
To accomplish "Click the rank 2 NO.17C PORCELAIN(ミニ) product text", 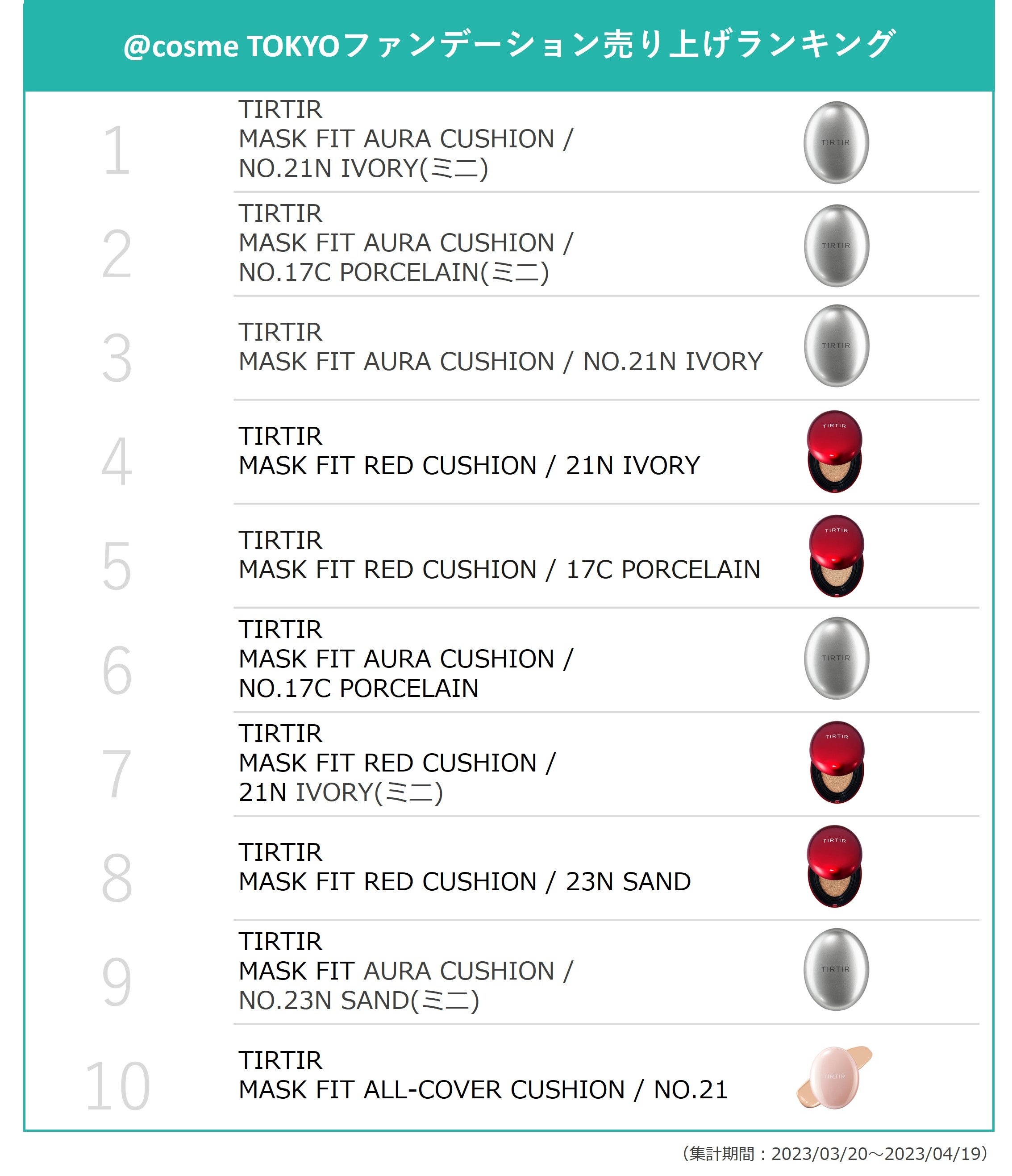I will (393, 272).
